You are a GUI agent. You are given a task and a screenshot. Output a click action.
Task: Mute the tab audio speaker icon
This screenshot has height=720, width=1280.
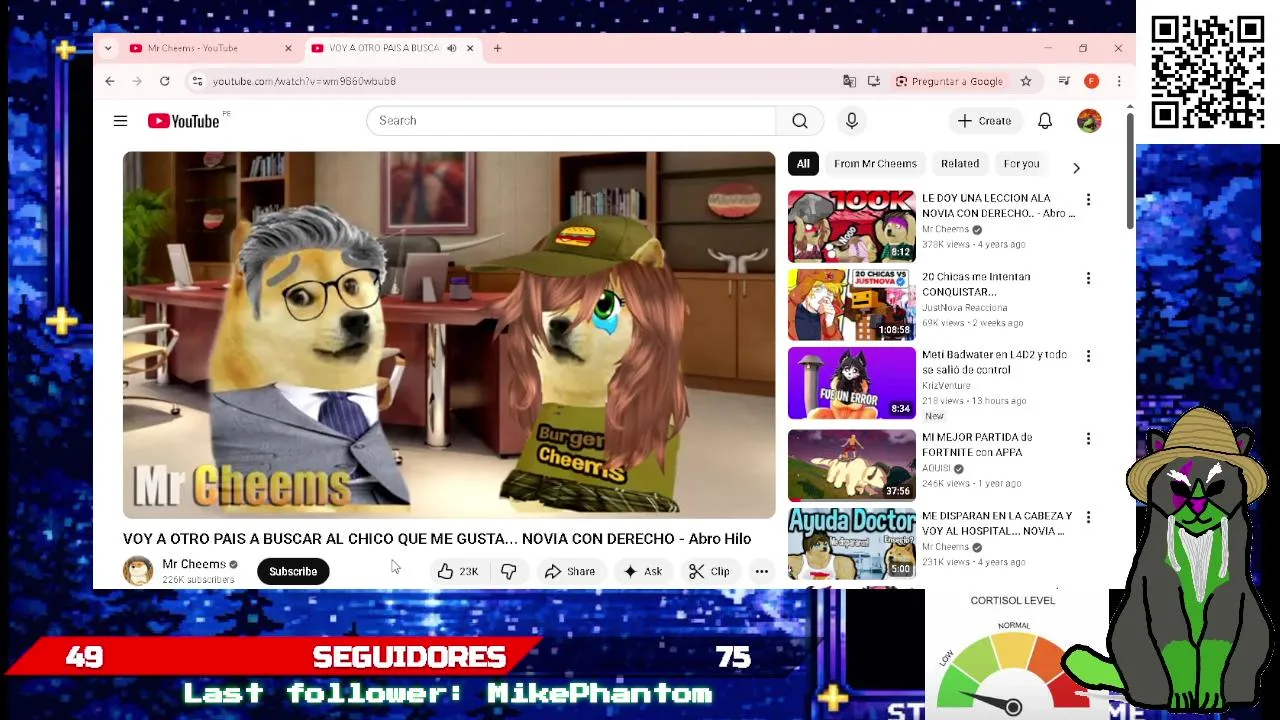click(x=452, y=48)
